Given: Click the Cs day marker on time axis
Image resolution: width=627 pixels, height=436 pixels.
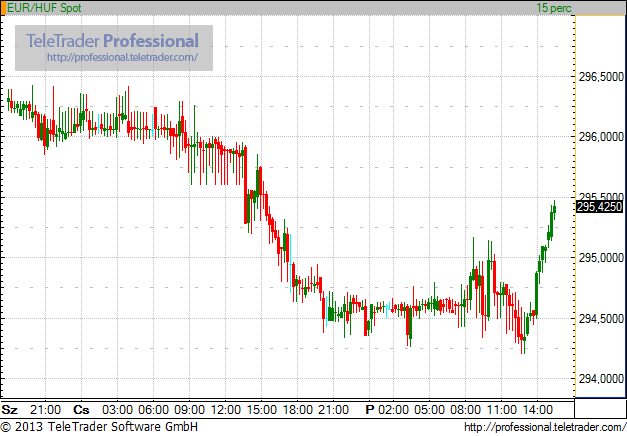Looking at the screenshot, I should pos(81,410).
